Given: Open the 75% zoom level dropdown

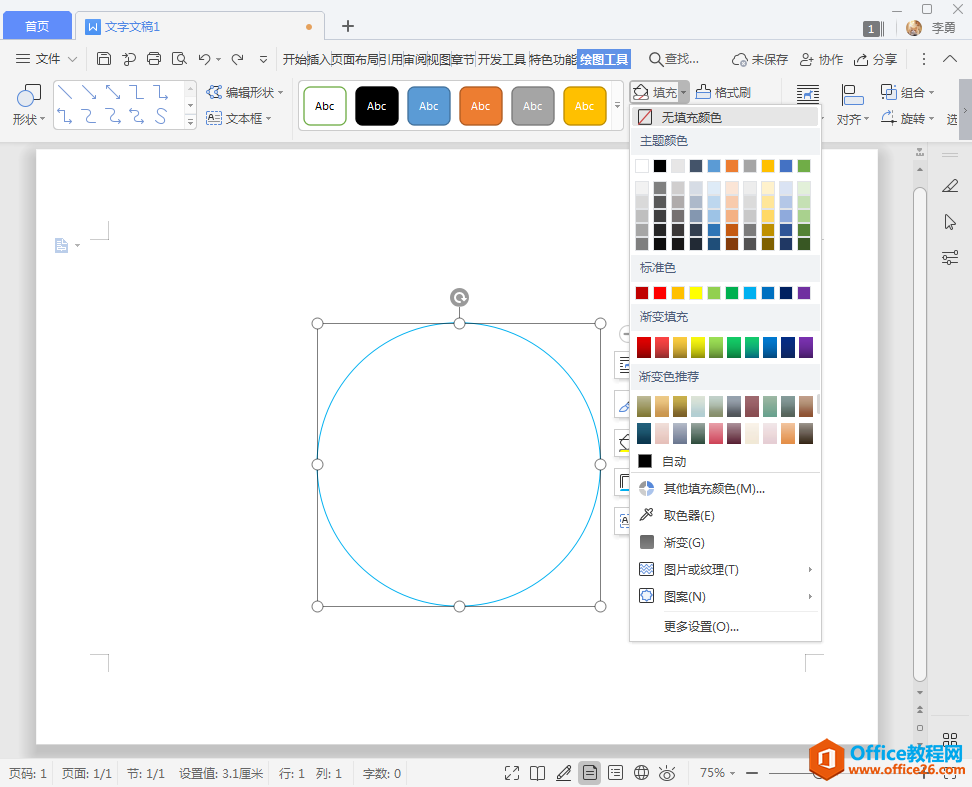Looking at the screenshot, I should coord(717,773).
